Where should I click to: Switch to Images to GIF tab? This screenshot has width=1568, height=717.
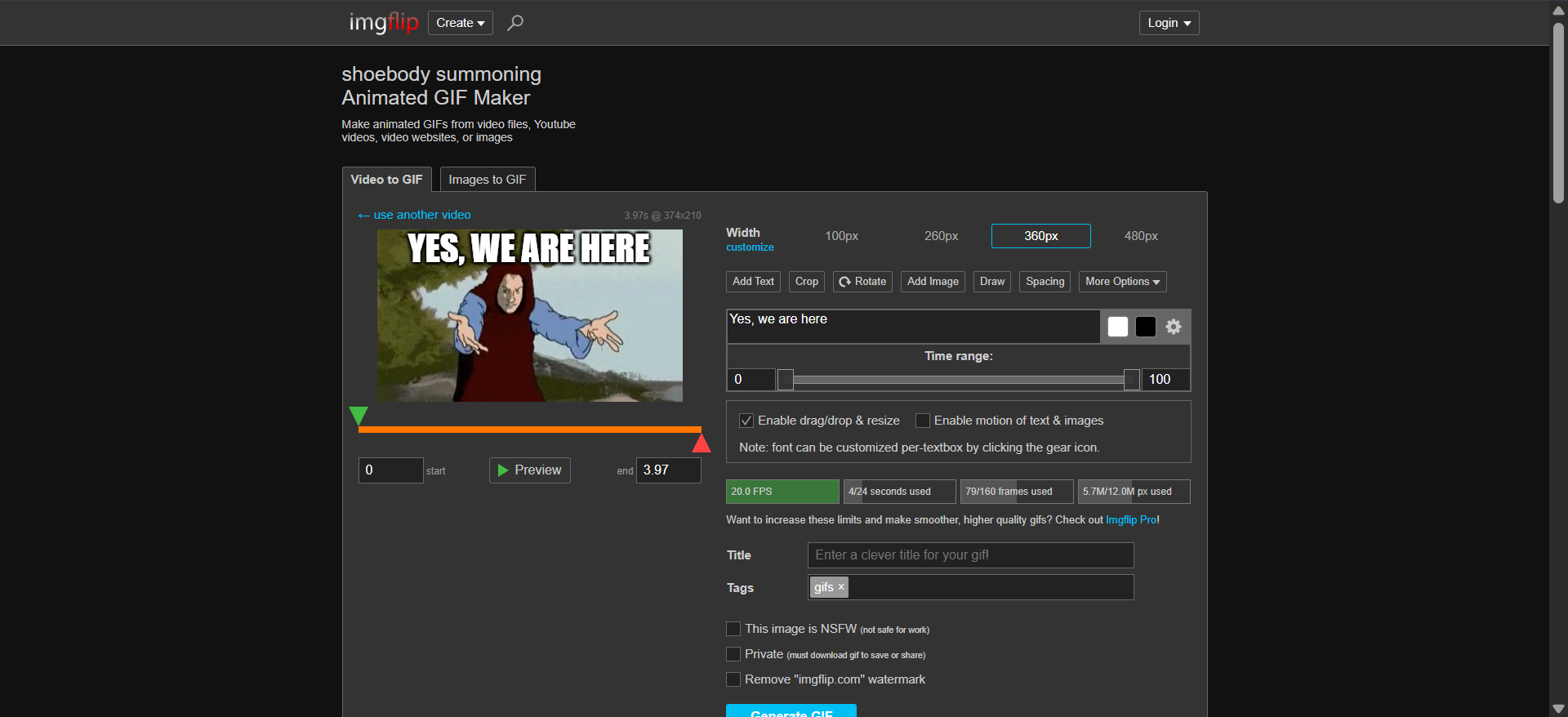click(487, 180)
